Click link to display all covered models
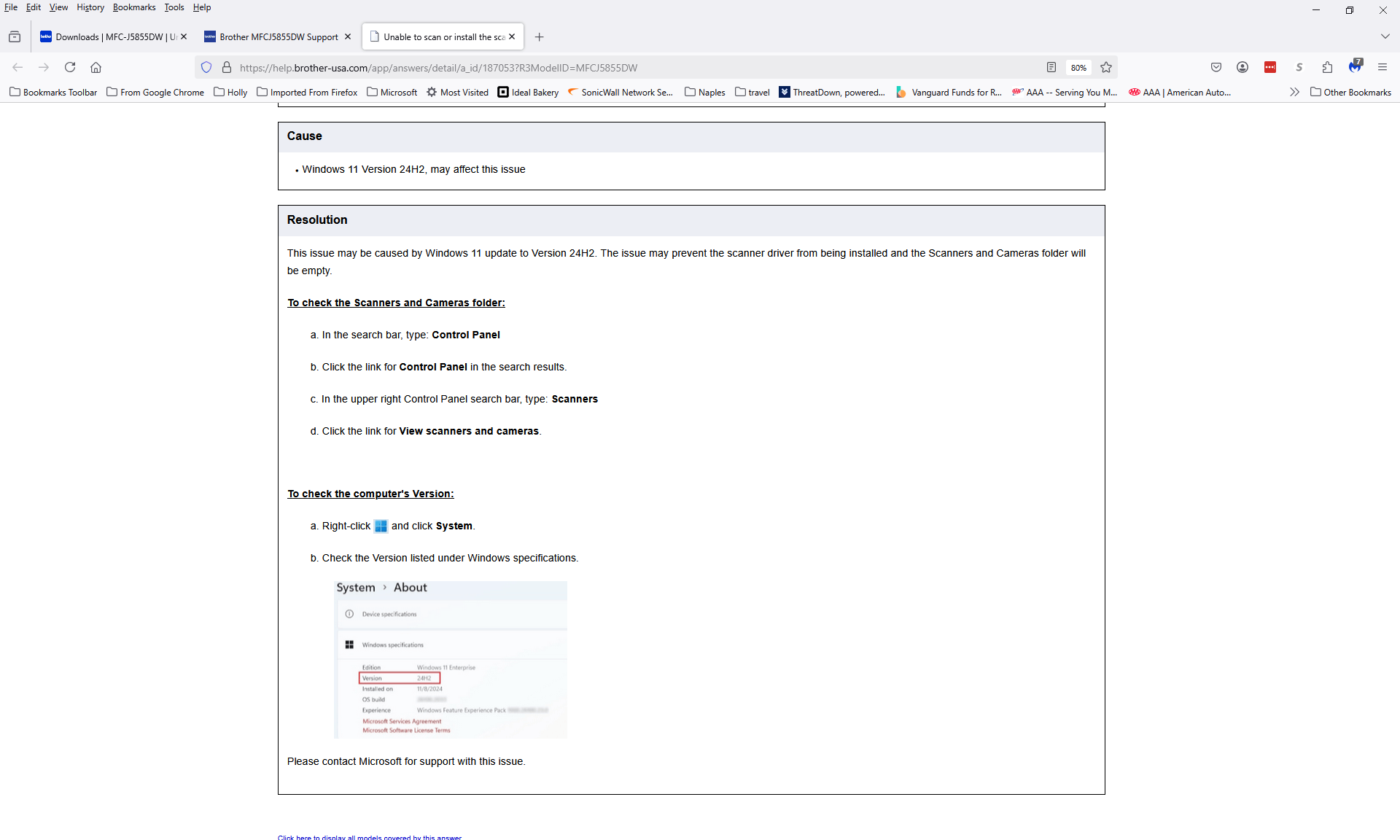Image resolution: width=1400 pixels, height=840 pixels. 370,837
